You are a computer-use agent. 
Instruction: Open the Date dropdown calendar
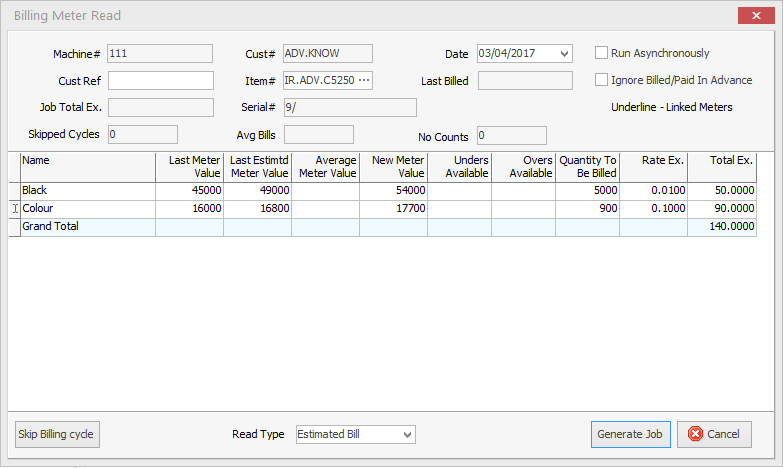click(565, 54)
